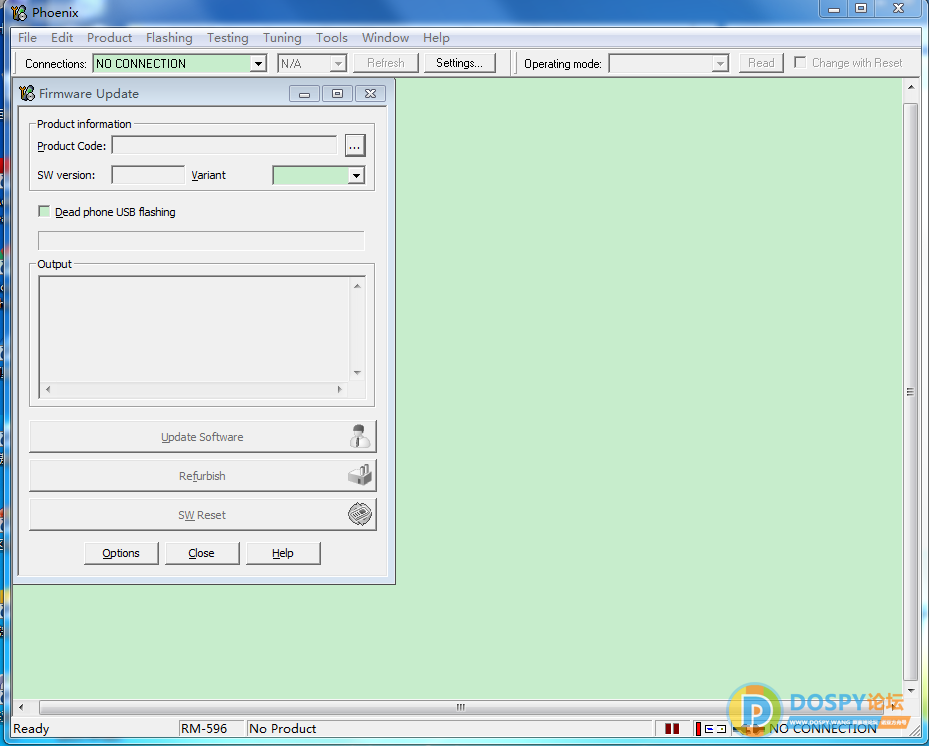Click the Refresh button in toolbar
The height and width of the screenshot is (746, 929).
pos(386,63)
